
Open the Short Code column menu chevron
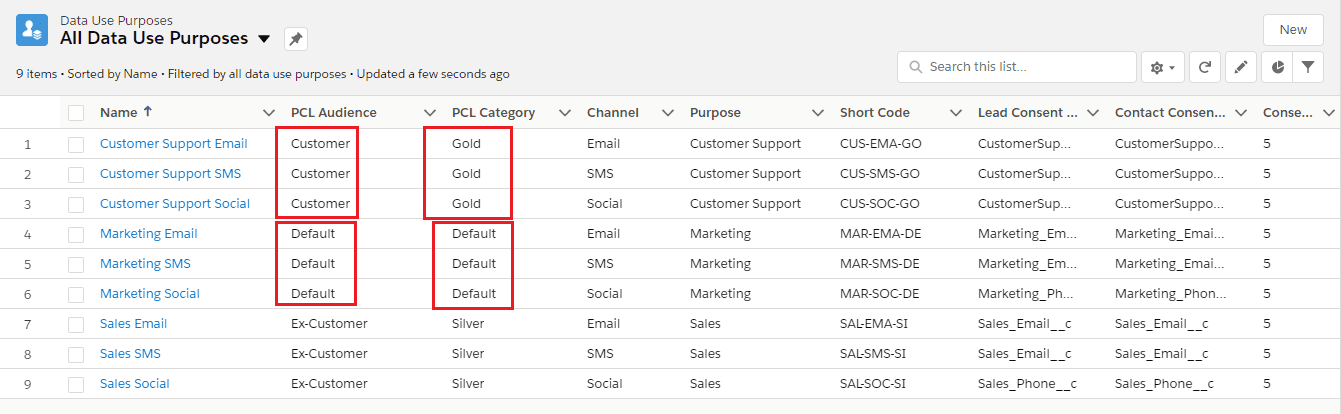coord(956,113)
